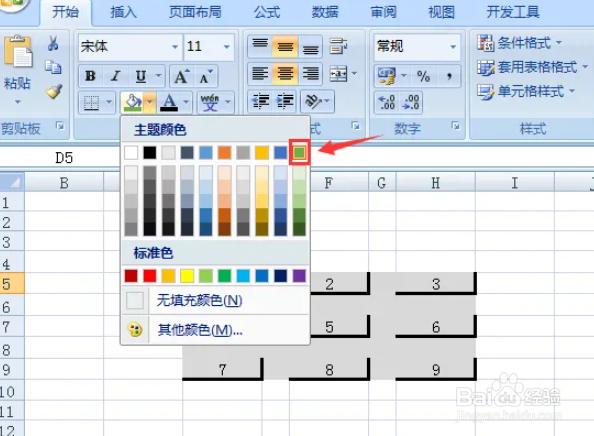The height and width of the screenshot is (436, 594).
Task: Click the fill color paint bucket
Action: 133,102
